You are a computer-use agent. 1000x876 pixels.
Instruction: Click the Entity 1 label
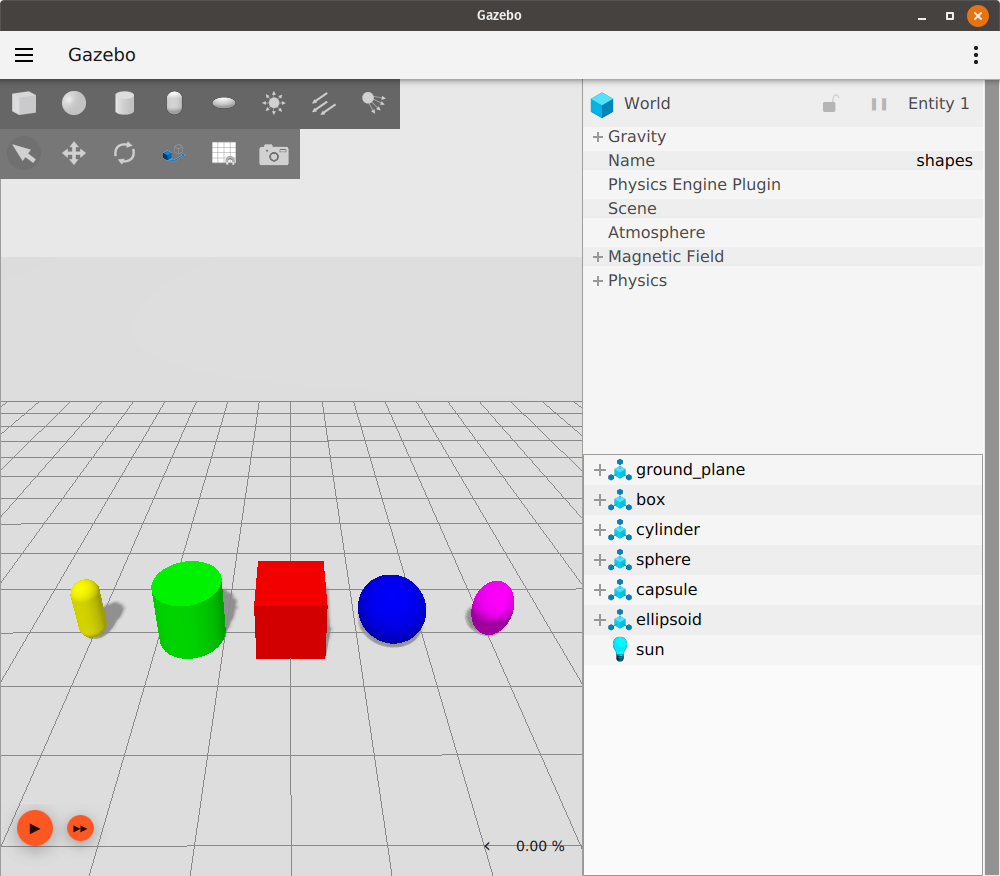[x=938, y=104]
